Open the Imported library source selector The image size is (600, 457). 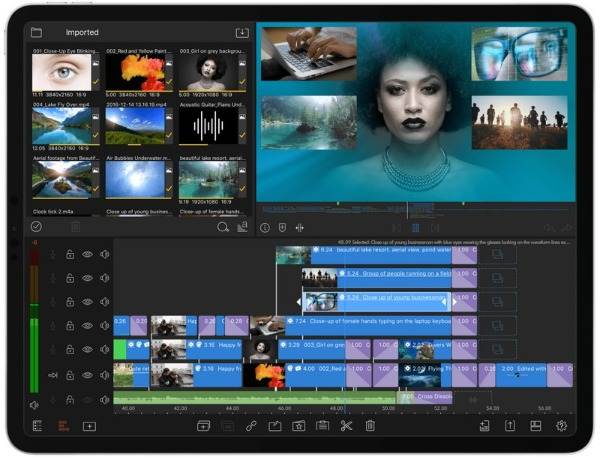[82, 33]
